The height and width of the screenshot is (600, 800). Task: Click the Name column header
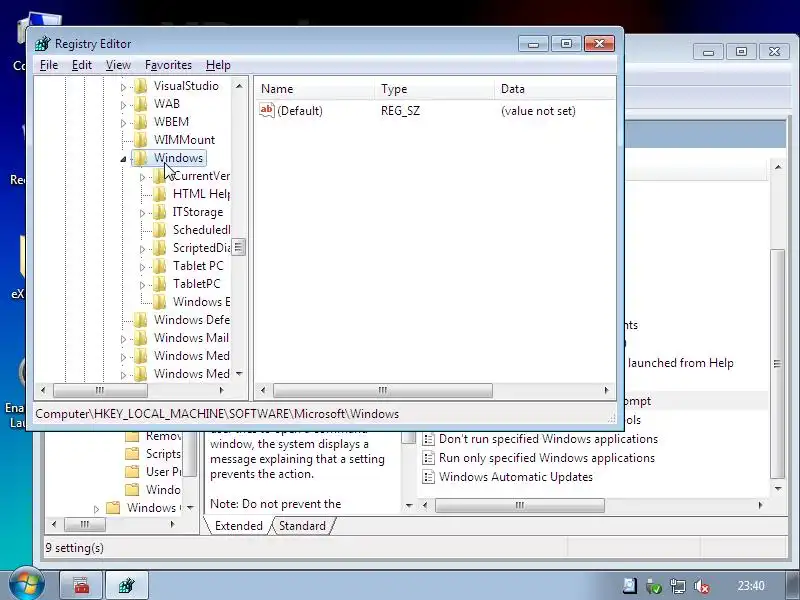tap(314, 89)
